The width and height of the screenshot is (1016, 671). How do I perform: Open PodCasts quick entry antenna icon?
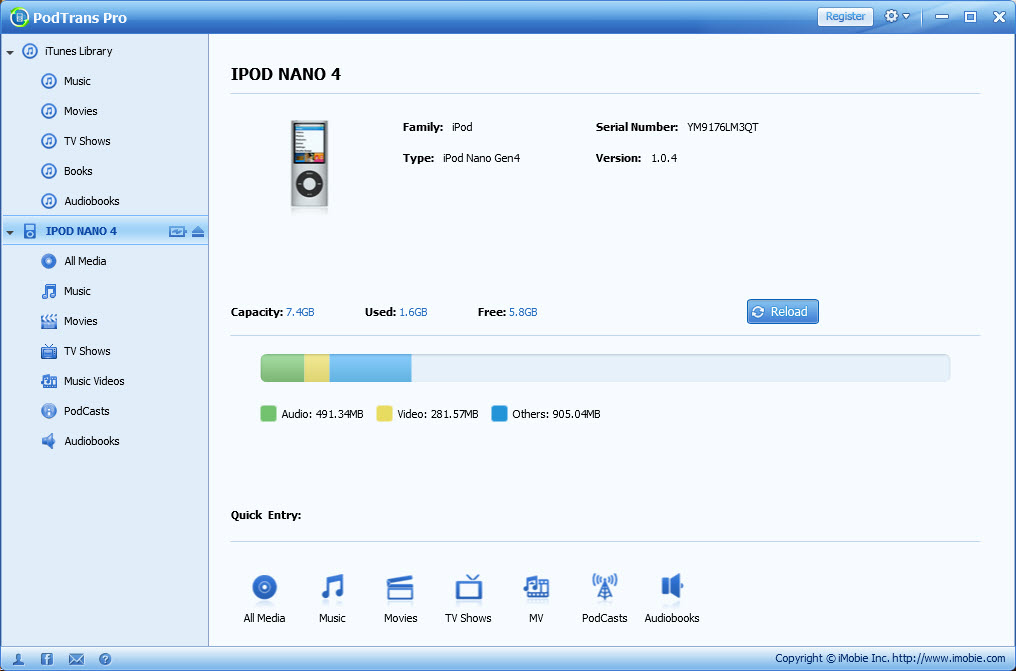[x=604, y=588]
